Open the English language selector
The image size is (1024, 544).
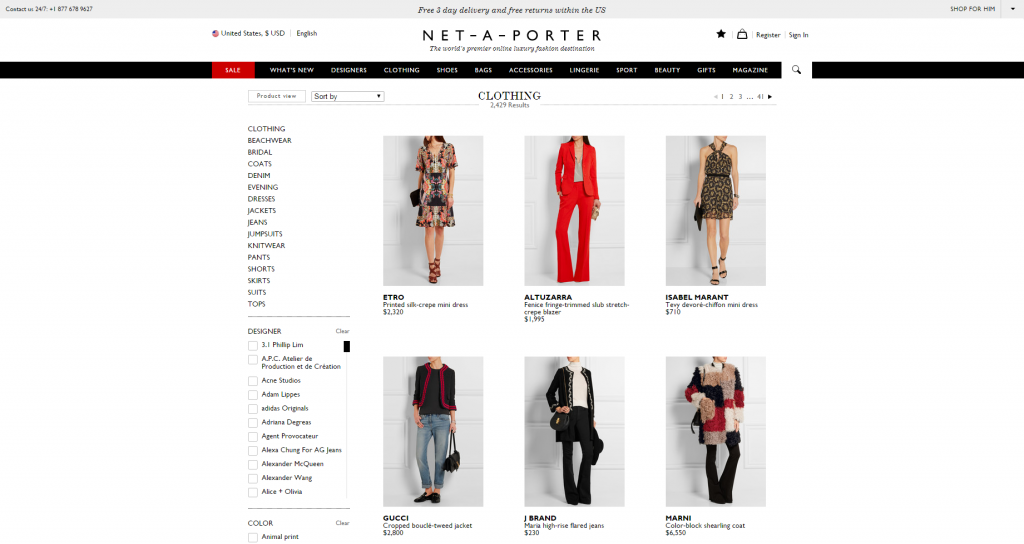tap(306, 33)
